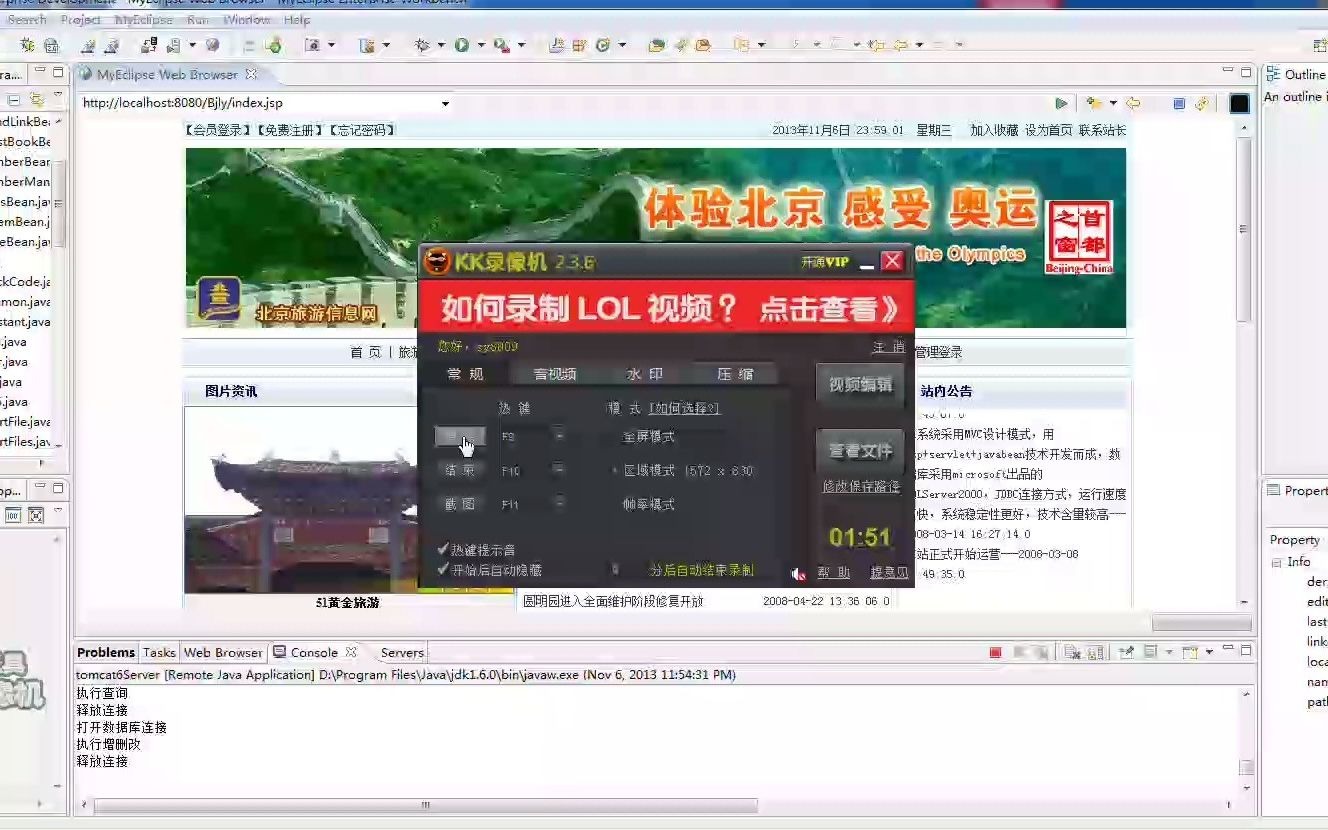Click the refresh icon in browser toolbar
1328x830 pixels.
click(1201, 103)
